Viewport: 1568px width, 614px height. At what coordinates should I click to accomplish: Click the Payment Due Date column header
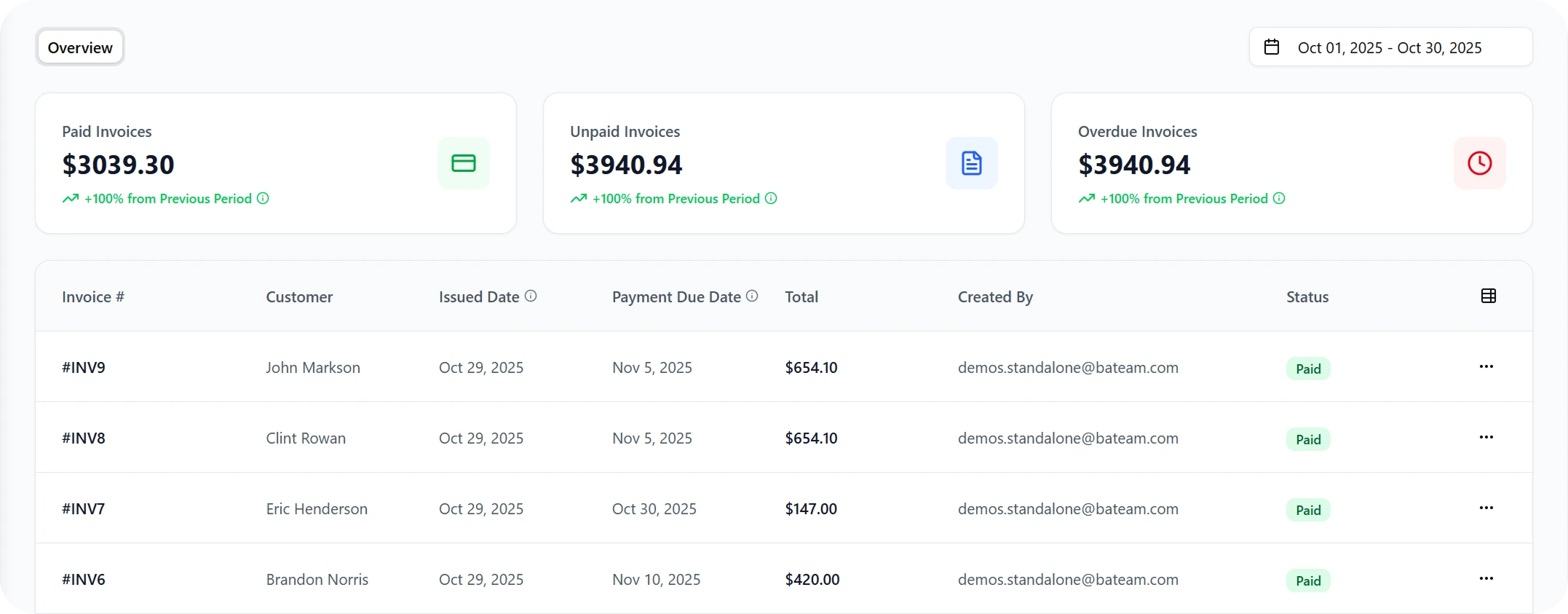(676, 297)
